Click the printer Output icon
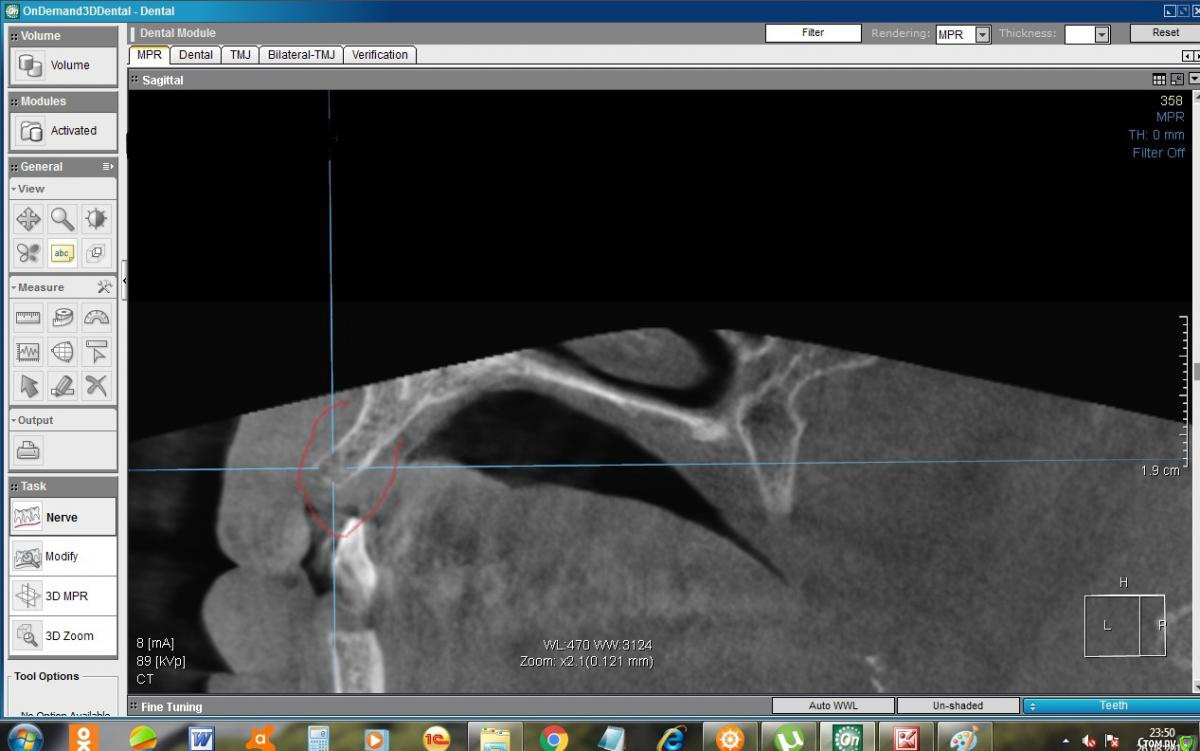Viewport: 1200px width, 751px height. [29, 451]
